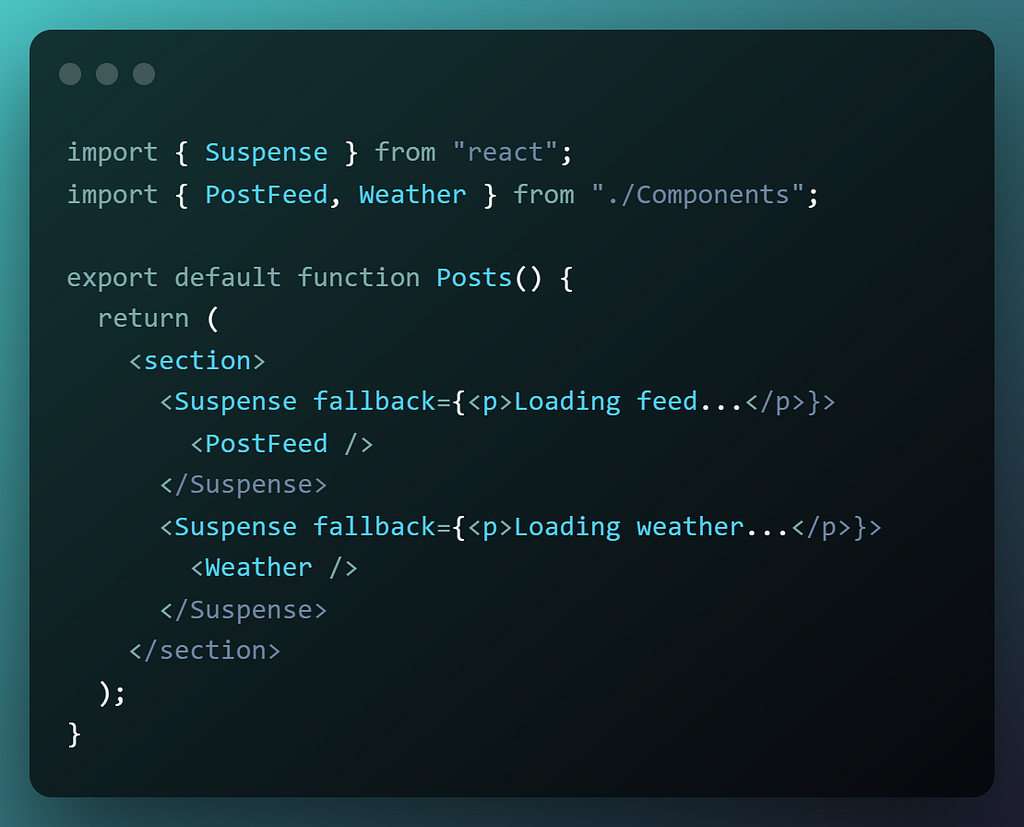
Task: Click the third gray window dot
Action: click(144, 74)
